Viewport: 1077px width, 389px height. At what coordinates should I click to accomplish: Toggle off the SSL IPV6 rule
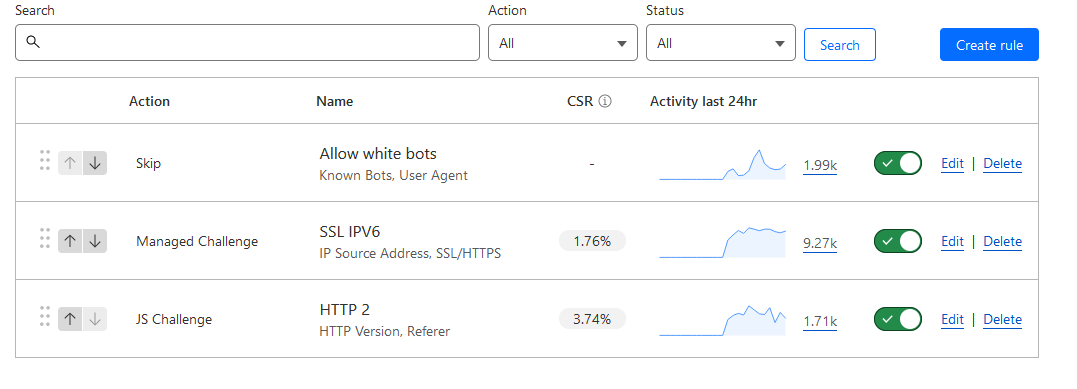(x=898, y=241)
